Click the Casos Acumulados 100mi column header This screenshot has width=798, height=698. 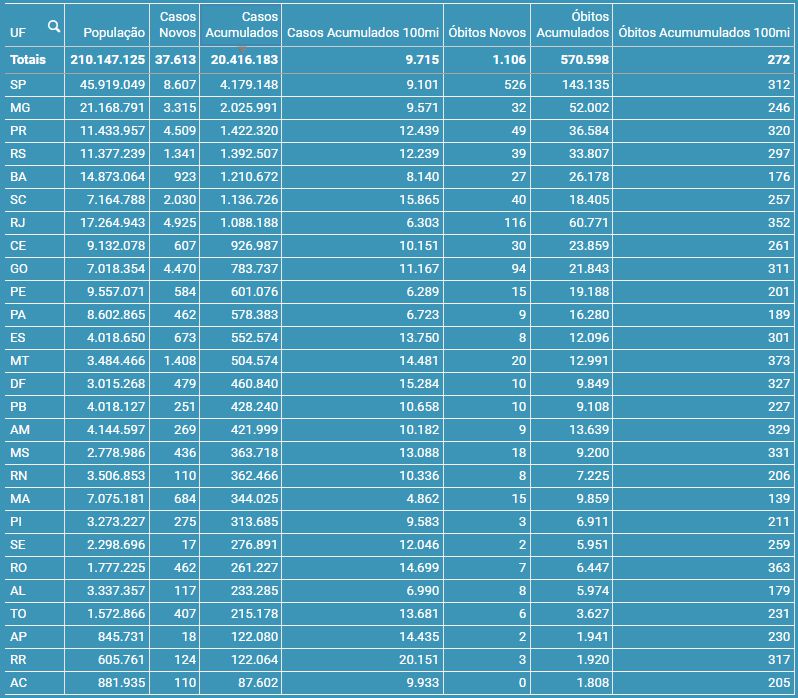pos(361,33)
